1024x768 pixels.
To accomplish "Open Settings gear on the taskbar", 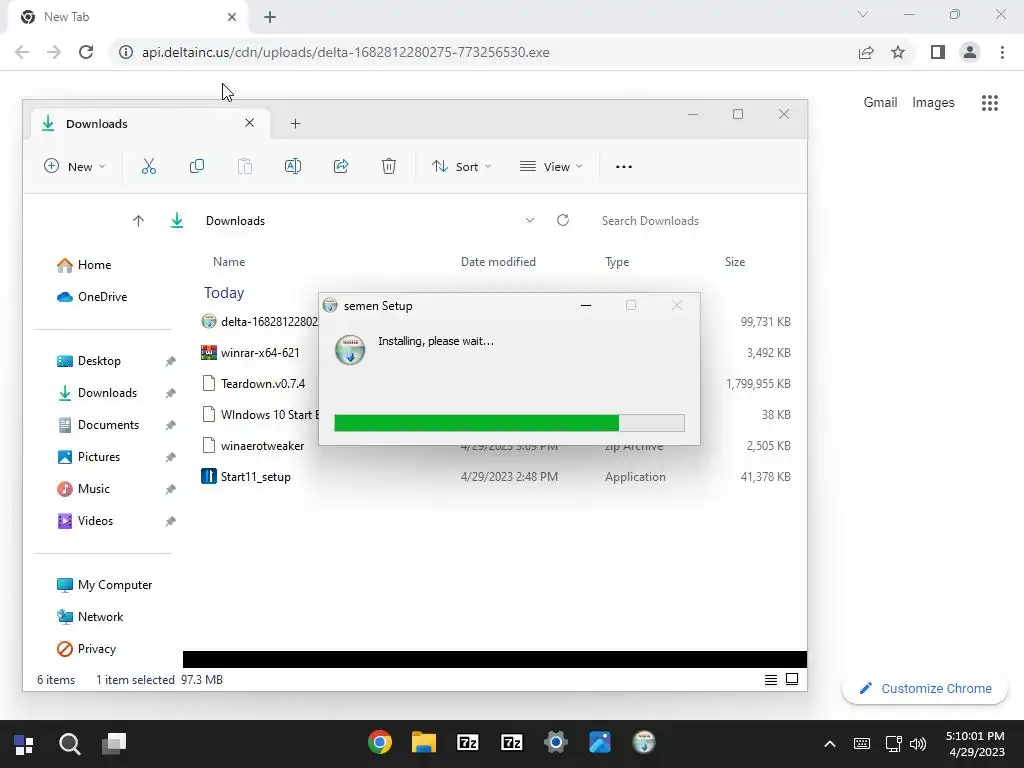I will 556,743.
